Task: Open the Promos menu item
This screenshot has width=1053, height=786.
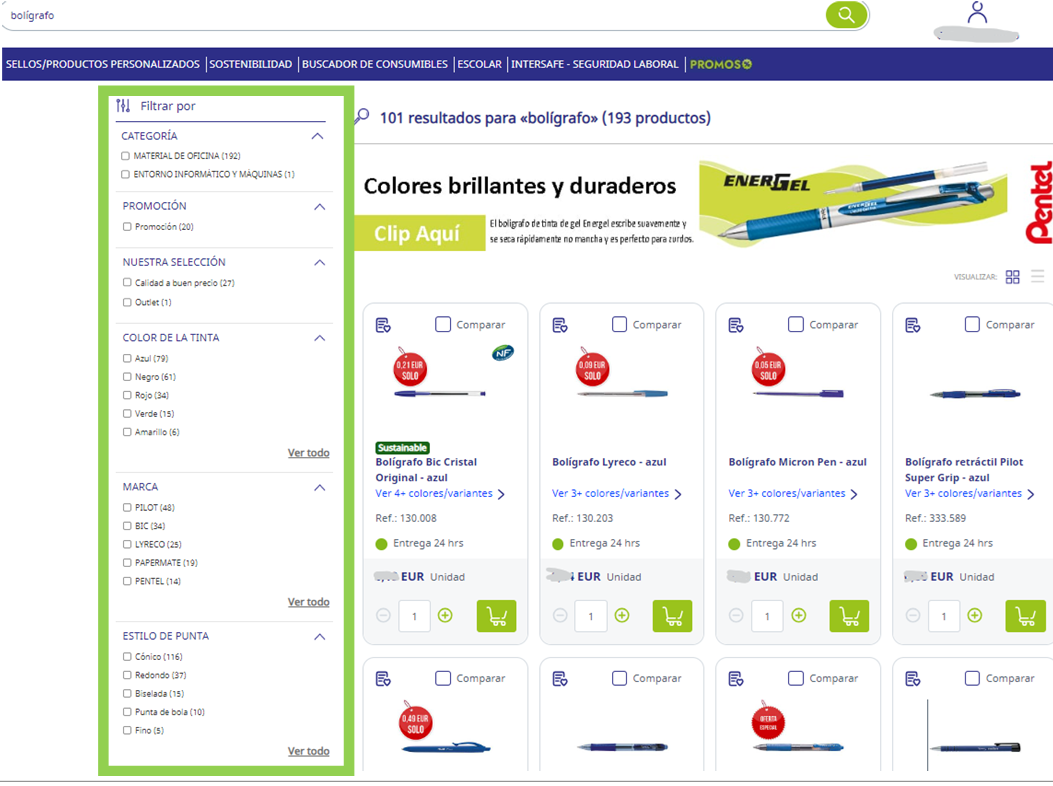Action: coord(721,64)
